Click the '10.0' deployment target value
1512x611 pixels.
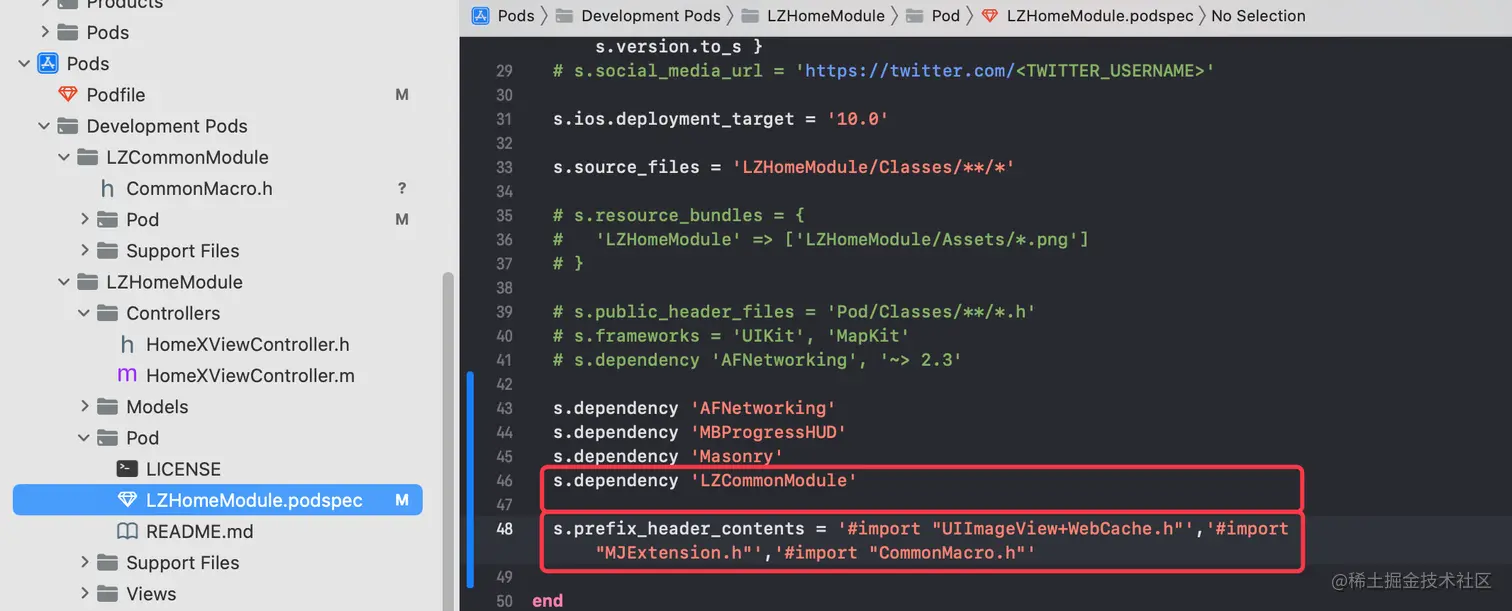click(857, 119)
